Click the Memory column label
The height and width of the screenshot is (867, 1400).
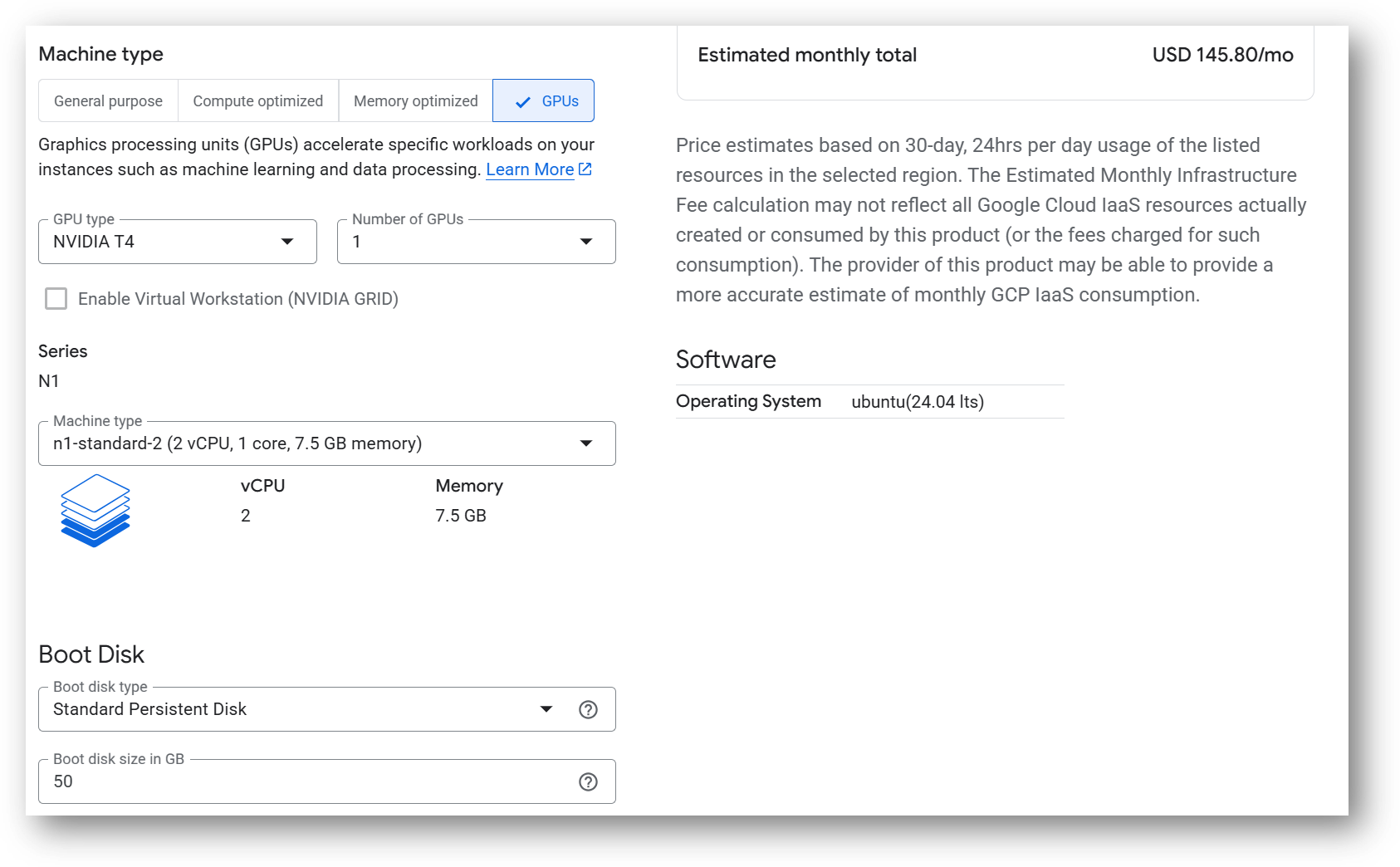[x=469, y=486]
